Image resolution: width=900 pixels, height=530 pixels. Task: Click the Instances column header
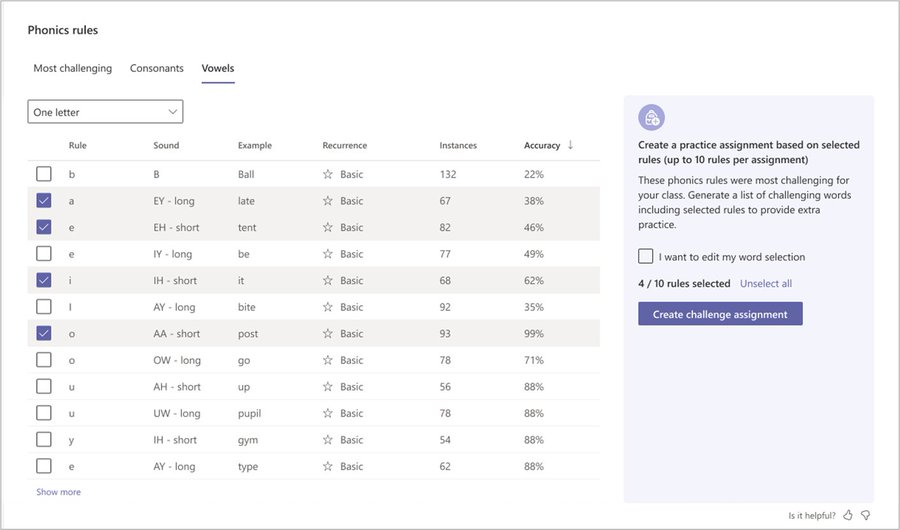tap(458, 146)
